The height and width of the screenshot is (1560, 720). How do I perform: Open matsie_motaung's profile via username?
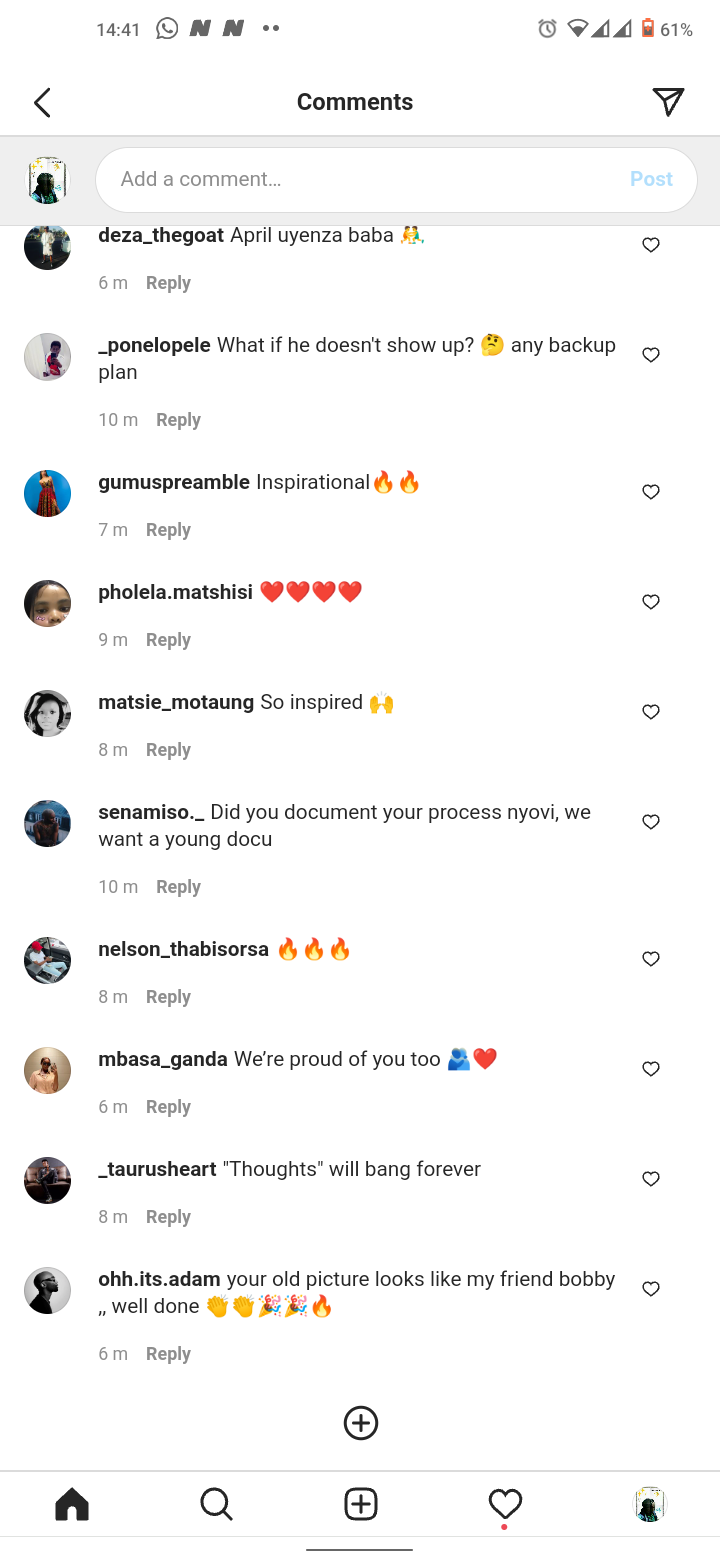coord(176,702)
